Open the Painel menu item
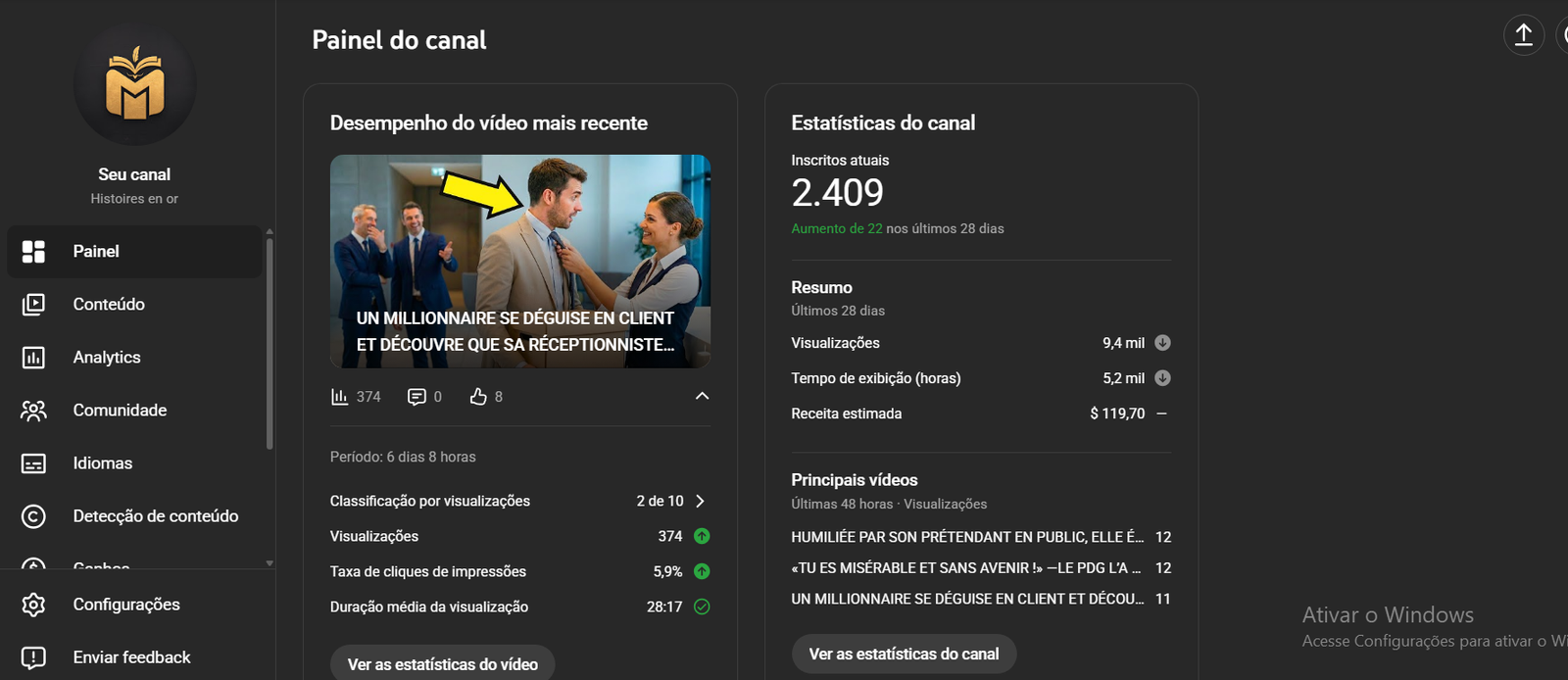The height and width of the screenshot is (680, 1568). 134,252
